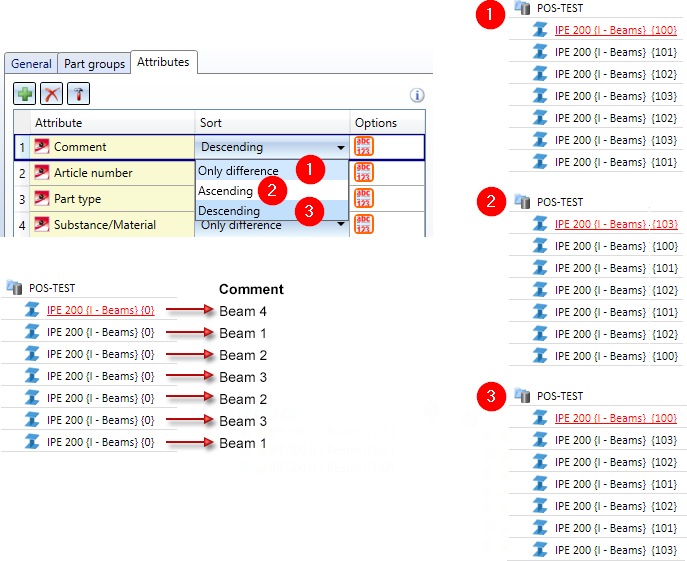
Task: Switch to the General tab
Action: [x=31, y=64]
